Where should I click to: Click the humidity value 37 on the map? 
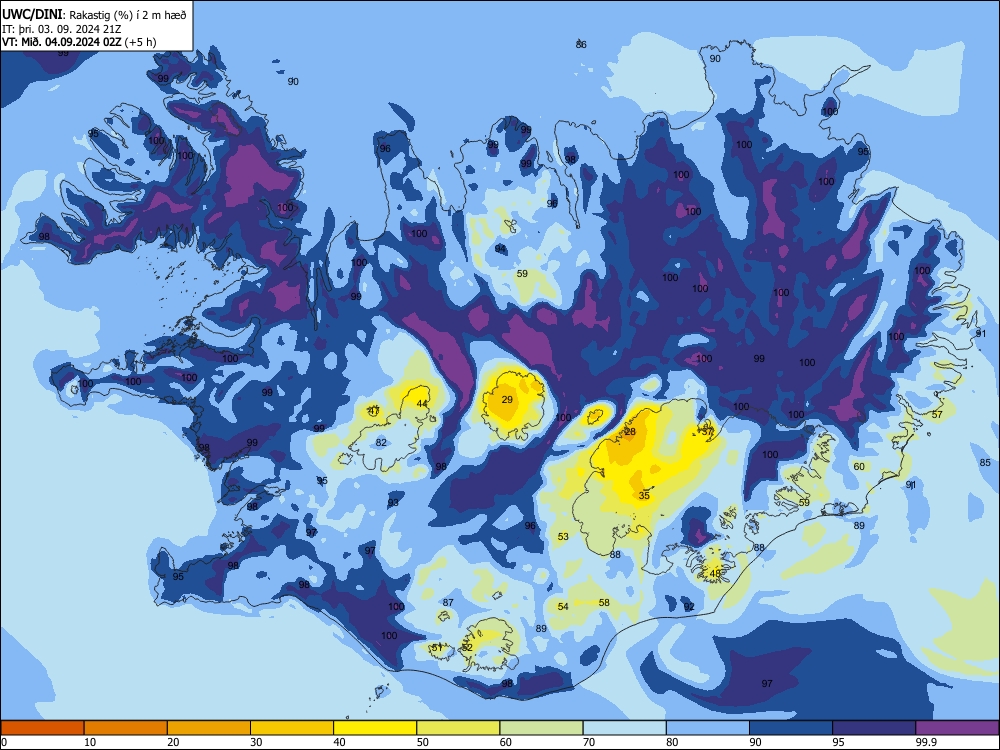click(707, 431)
